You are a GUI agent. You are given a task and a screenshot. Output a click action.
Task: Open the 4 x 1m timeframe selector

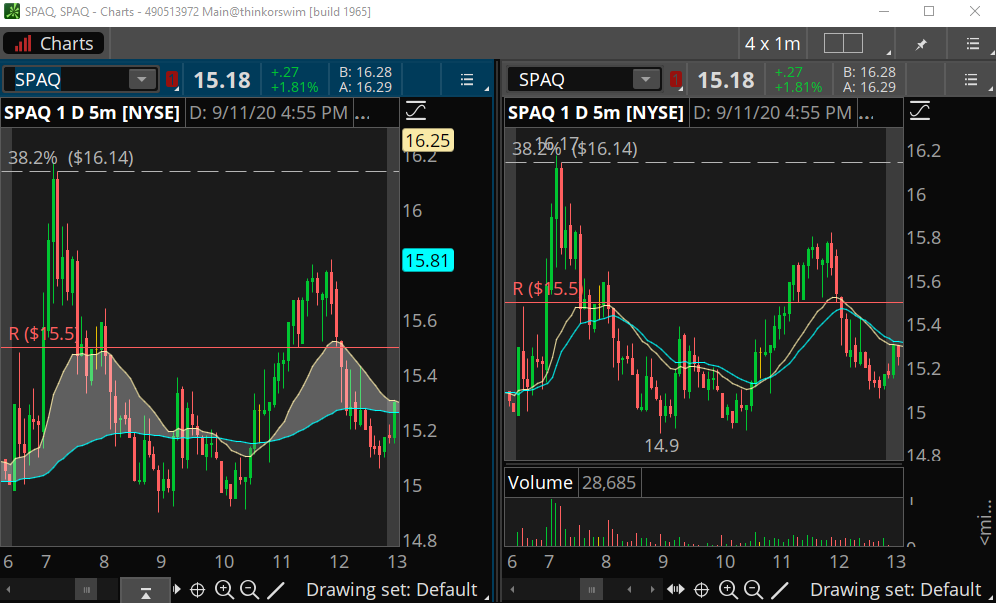pos(772,43)
